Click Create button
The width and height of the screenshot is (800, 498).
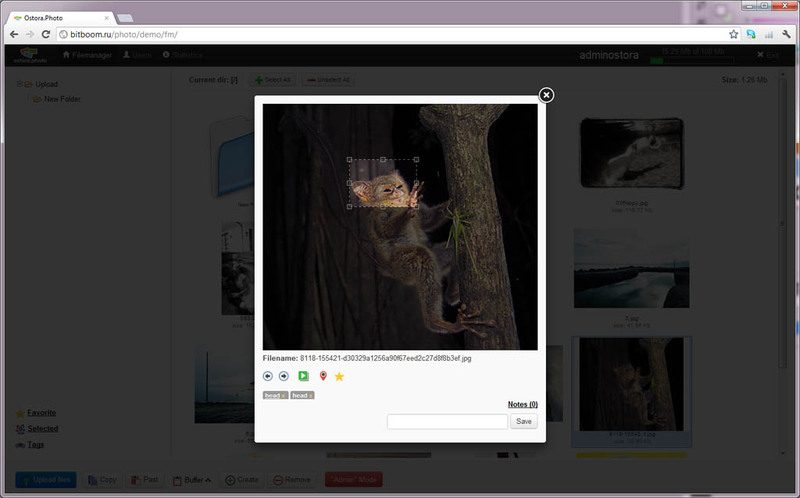coord(242,480)
